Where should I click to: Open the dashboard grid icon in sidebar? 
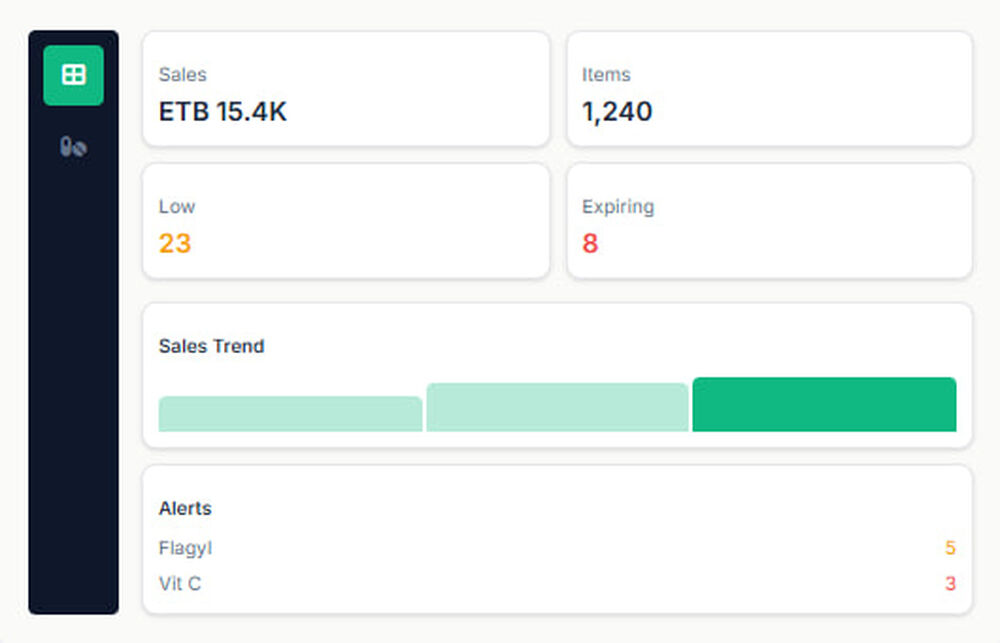[73, 75]
